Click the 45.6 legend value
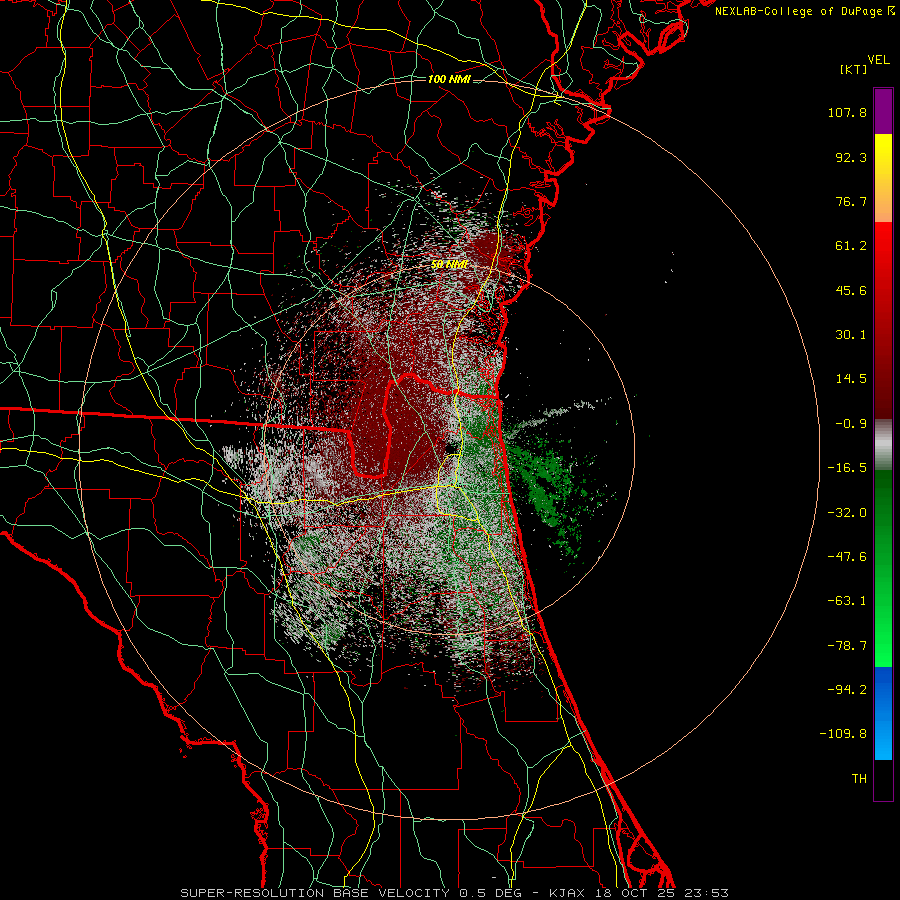 [851, 290]
